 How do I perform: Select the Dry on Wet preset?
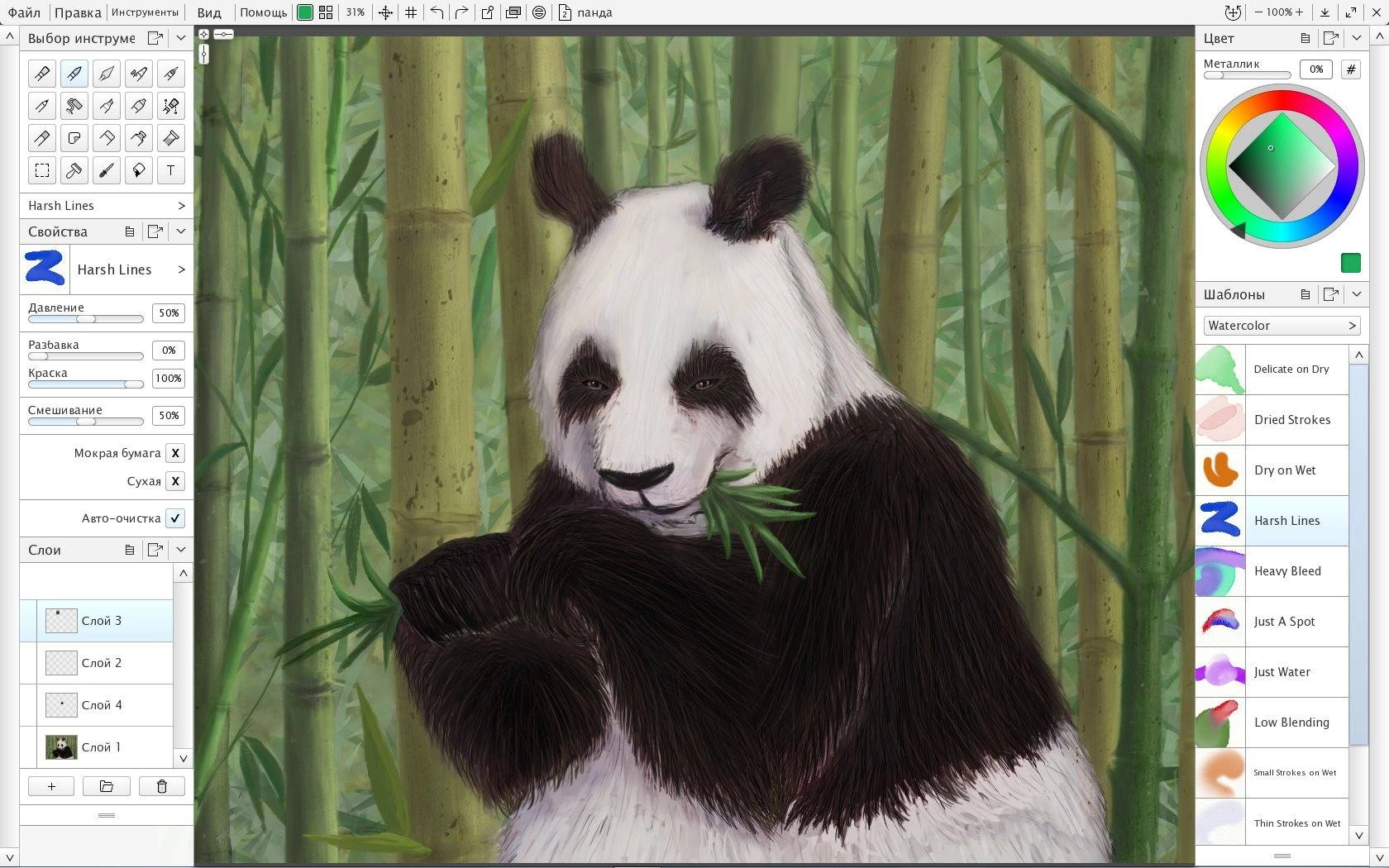click(1272, 470)
